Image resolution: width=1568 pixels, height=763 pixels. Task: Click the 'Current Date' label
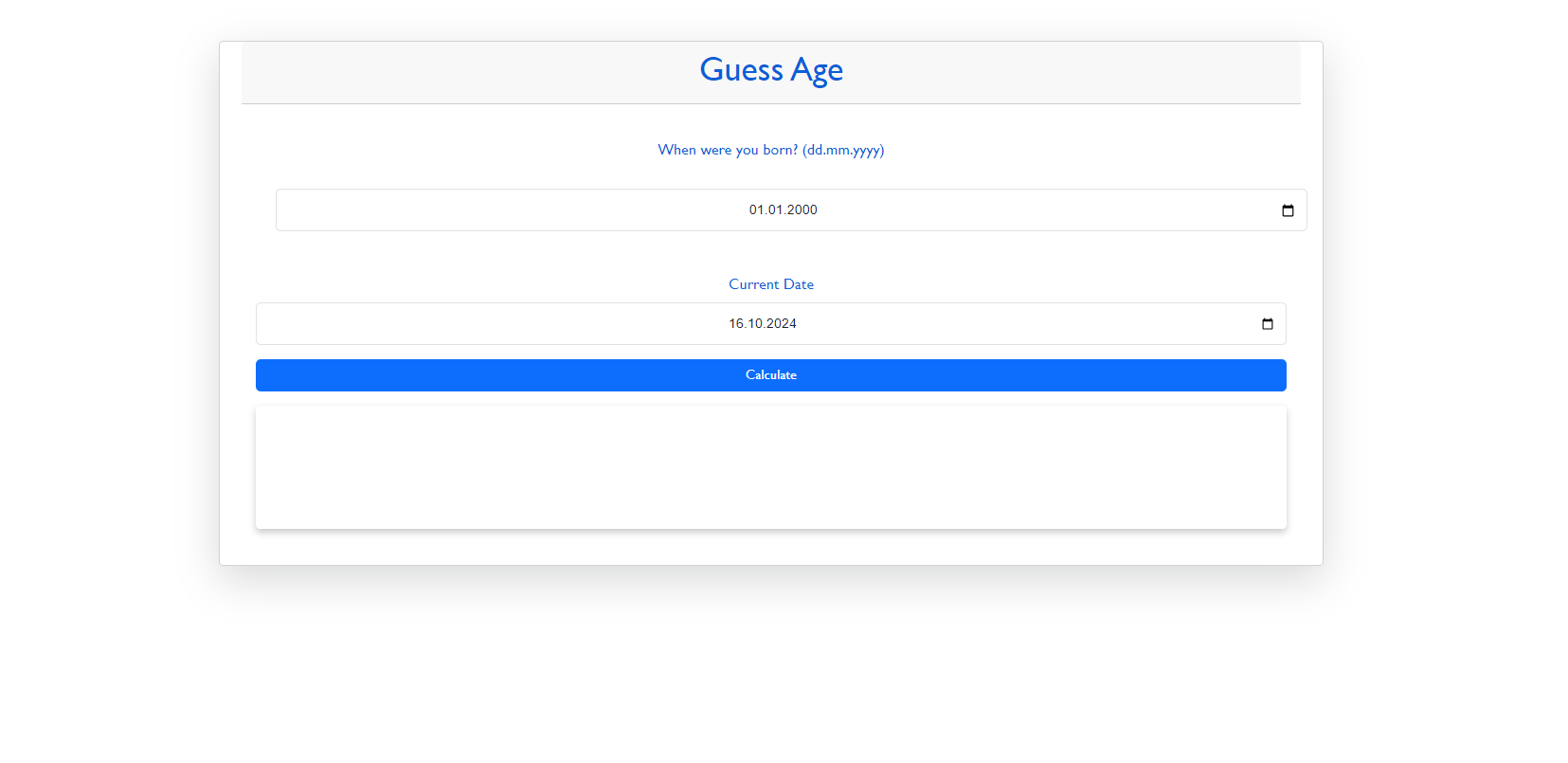(770, 283)
